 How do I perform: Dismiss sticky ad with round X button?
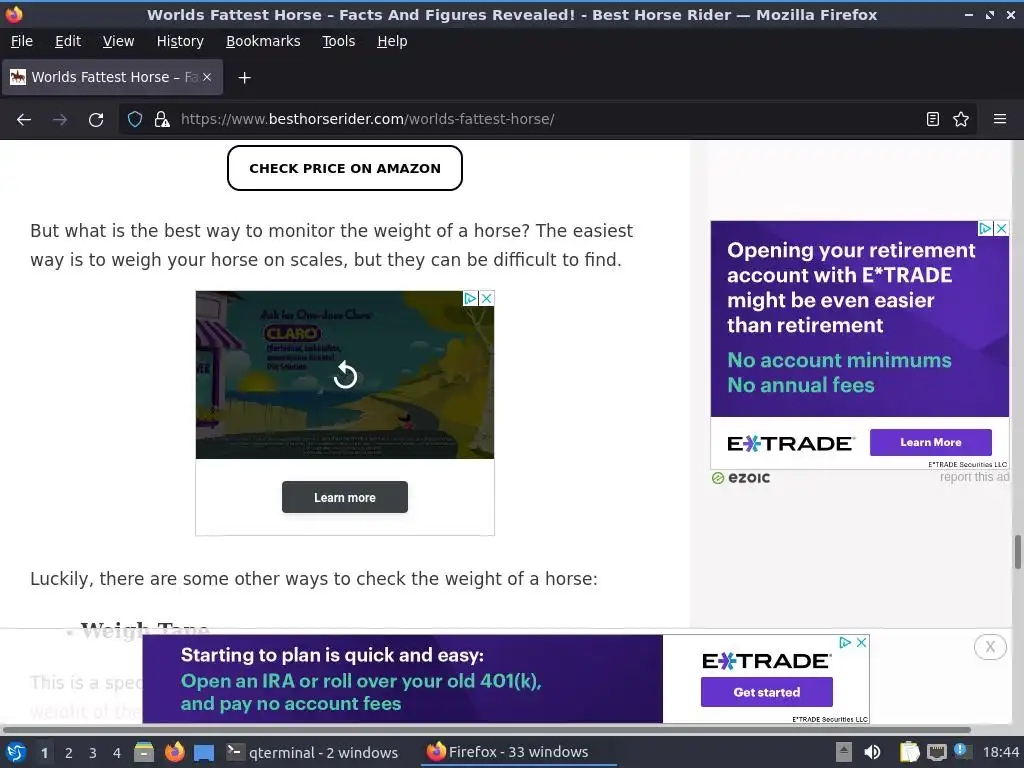click(x=990, y=647)
